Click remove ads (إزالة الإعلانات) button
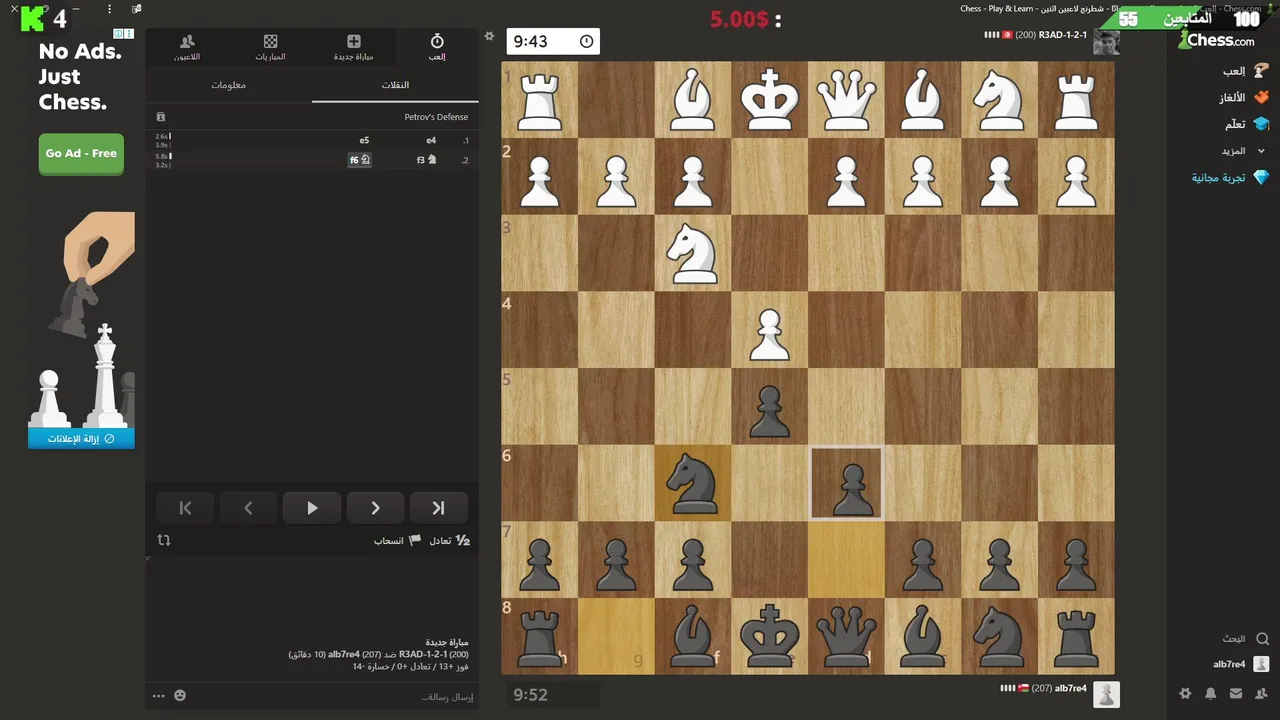The height and width of the screenshot is (720, 1280). click(81, 438)
